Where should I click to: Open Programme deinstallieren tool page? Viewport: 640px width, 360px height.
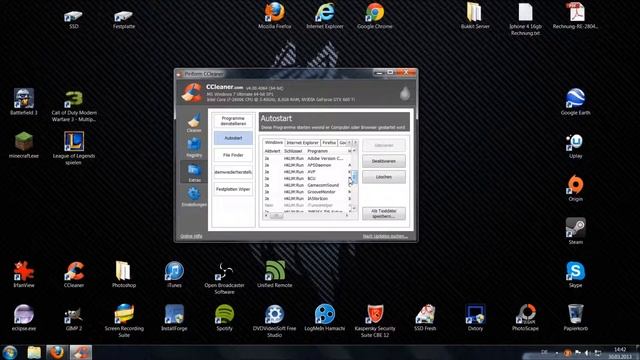(x=233, y=121)
